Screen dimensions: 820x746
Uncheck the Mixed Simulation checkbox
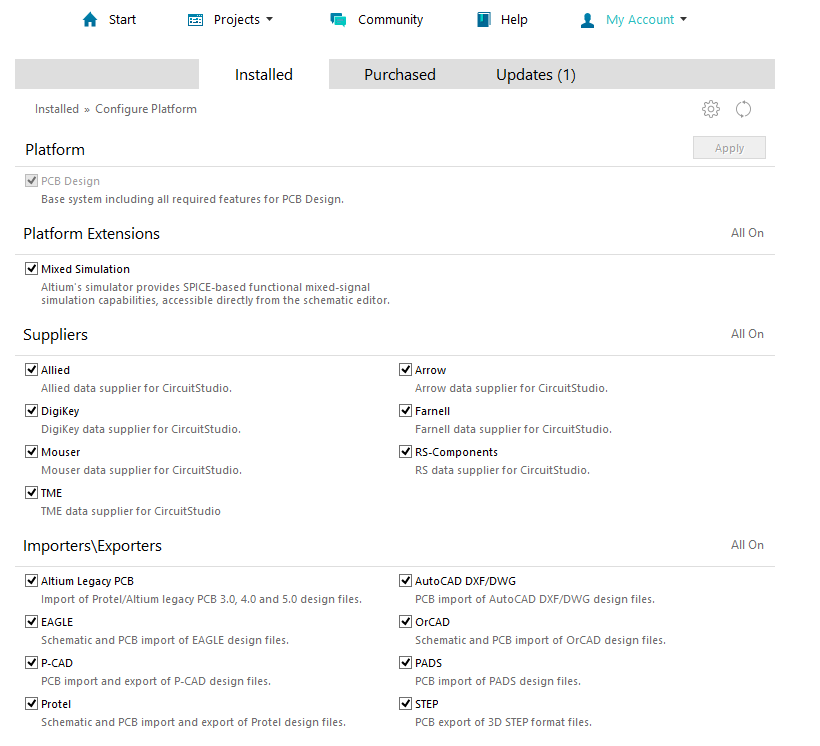tap(32, 269)
